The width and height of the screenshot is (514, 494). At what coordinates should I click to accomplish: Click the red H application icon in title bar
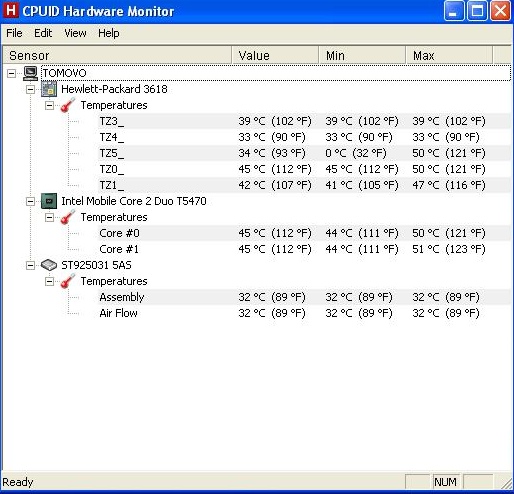click(x=11, y=10)
